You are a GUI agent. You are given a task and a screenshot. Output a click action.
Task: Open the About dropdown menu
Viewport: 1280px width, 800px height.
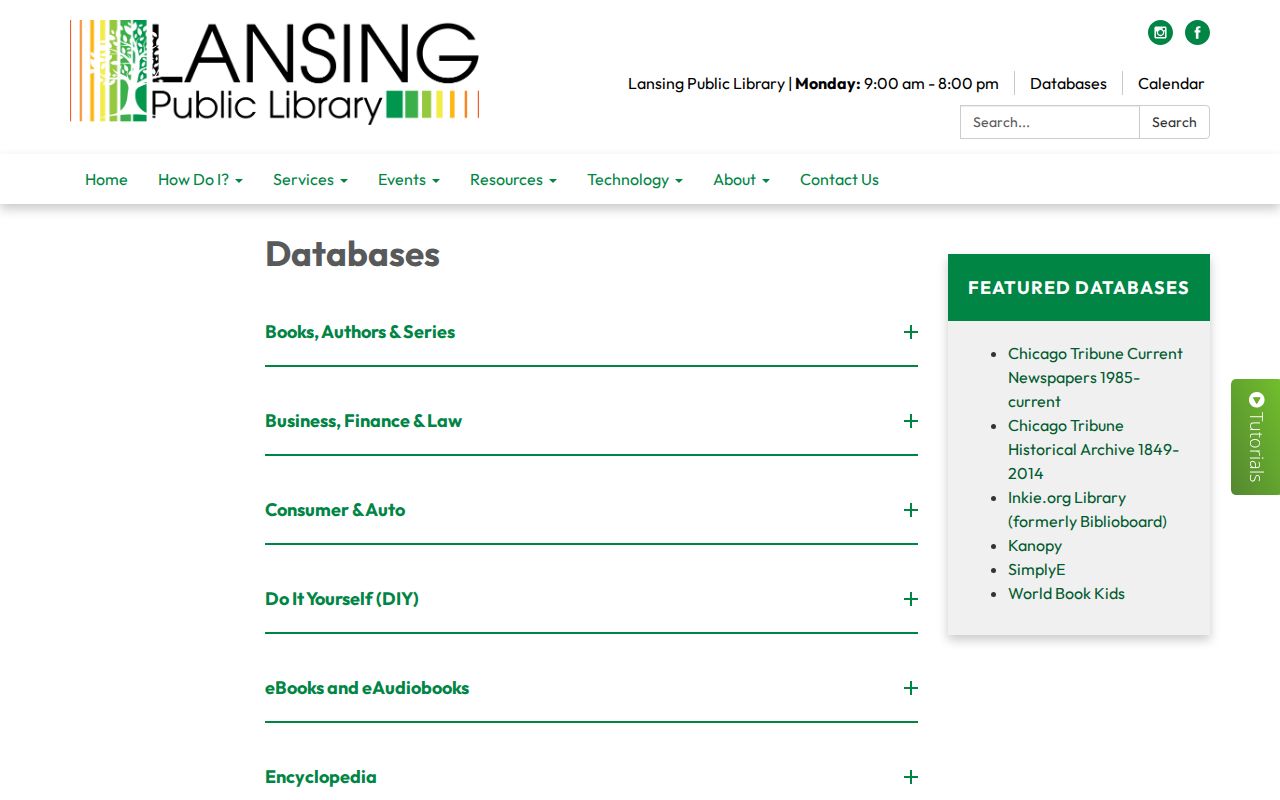[741, 180]
